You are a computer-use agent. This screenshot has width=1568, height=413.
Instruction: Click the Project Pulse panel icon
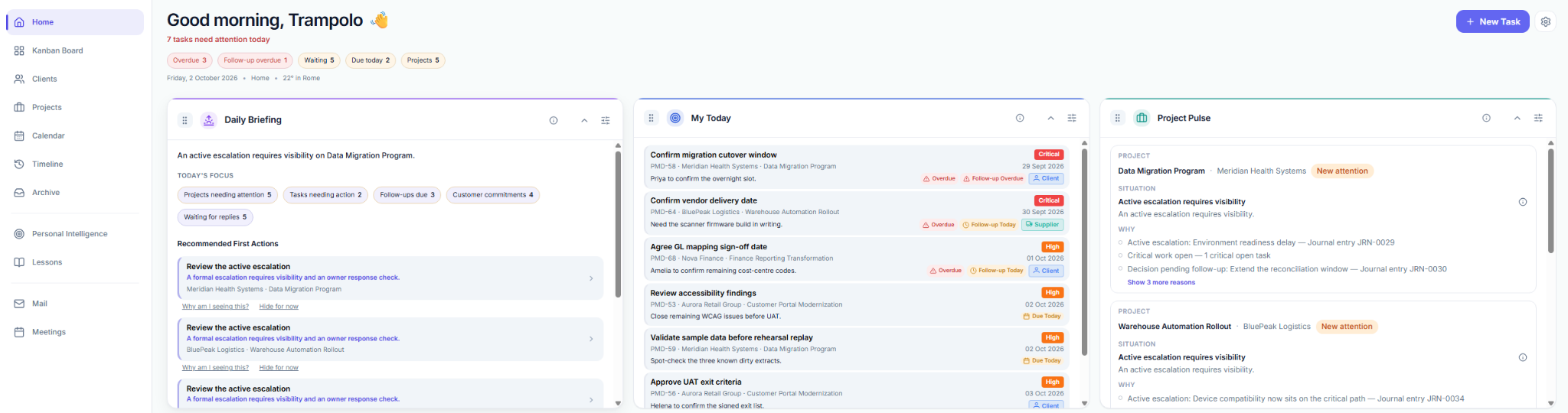point(1142,118)
